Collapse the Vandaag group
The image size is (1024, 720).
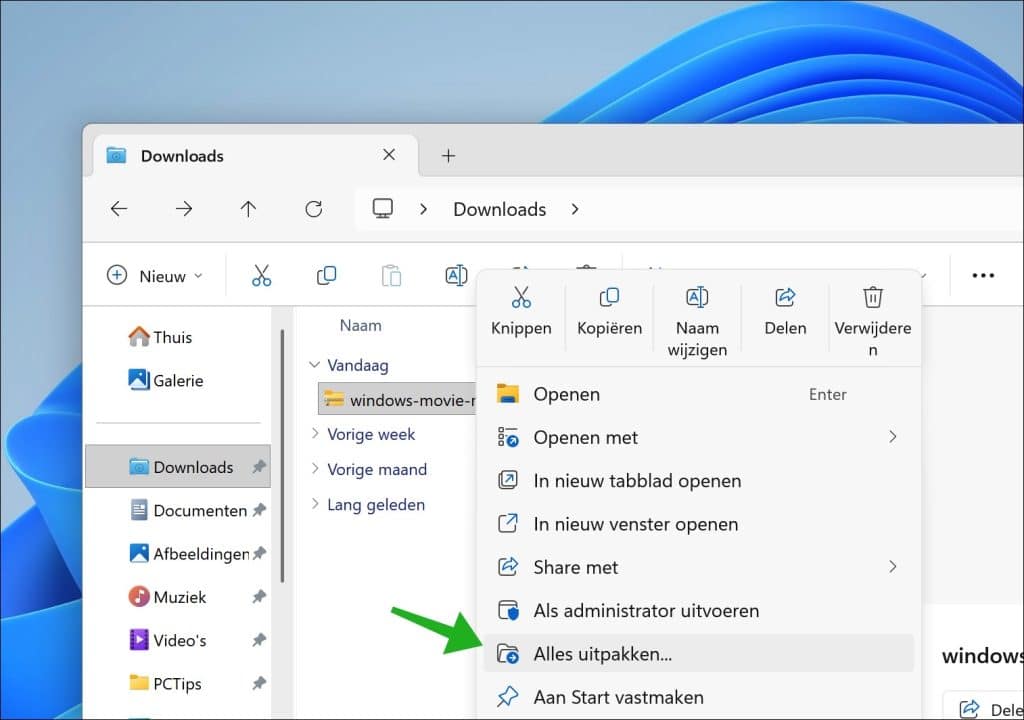pos(315,366)
